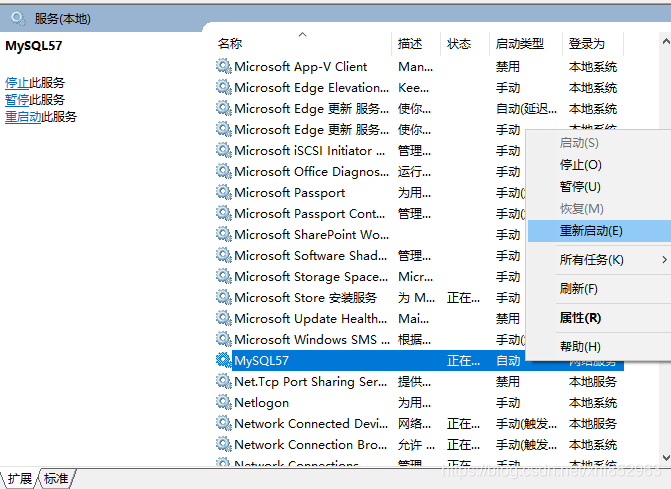Click gear icon beside Microsoft Store 安装服务

[223, 297]
